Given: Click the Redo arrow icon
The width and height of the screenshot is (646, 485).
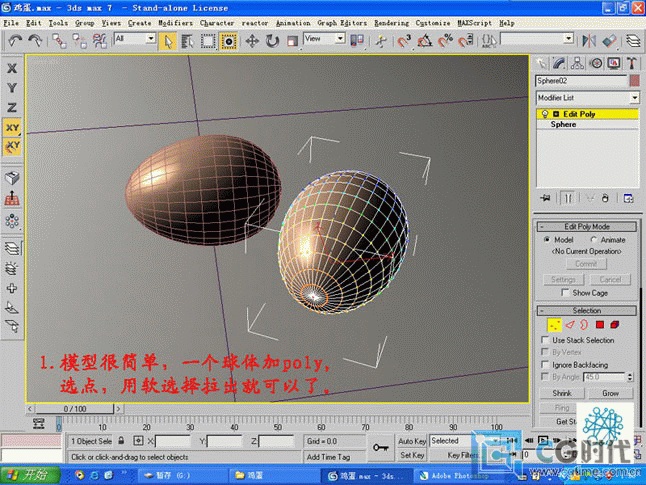Looking at the screenshot, I should tap(35, 41).
